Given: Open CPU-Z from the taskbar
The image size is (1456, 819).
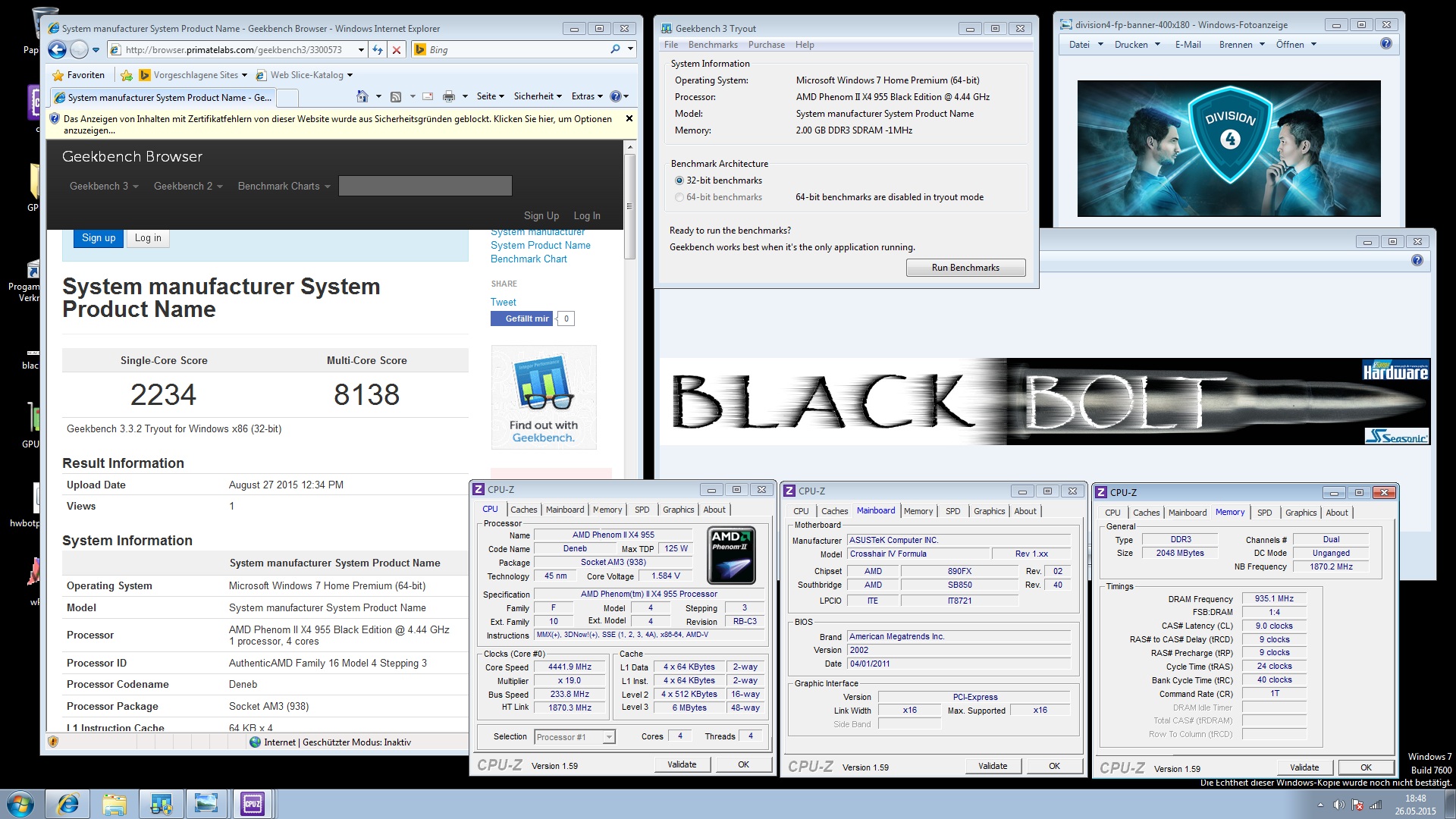Looking at the screenshot, I should coord(253,804).
